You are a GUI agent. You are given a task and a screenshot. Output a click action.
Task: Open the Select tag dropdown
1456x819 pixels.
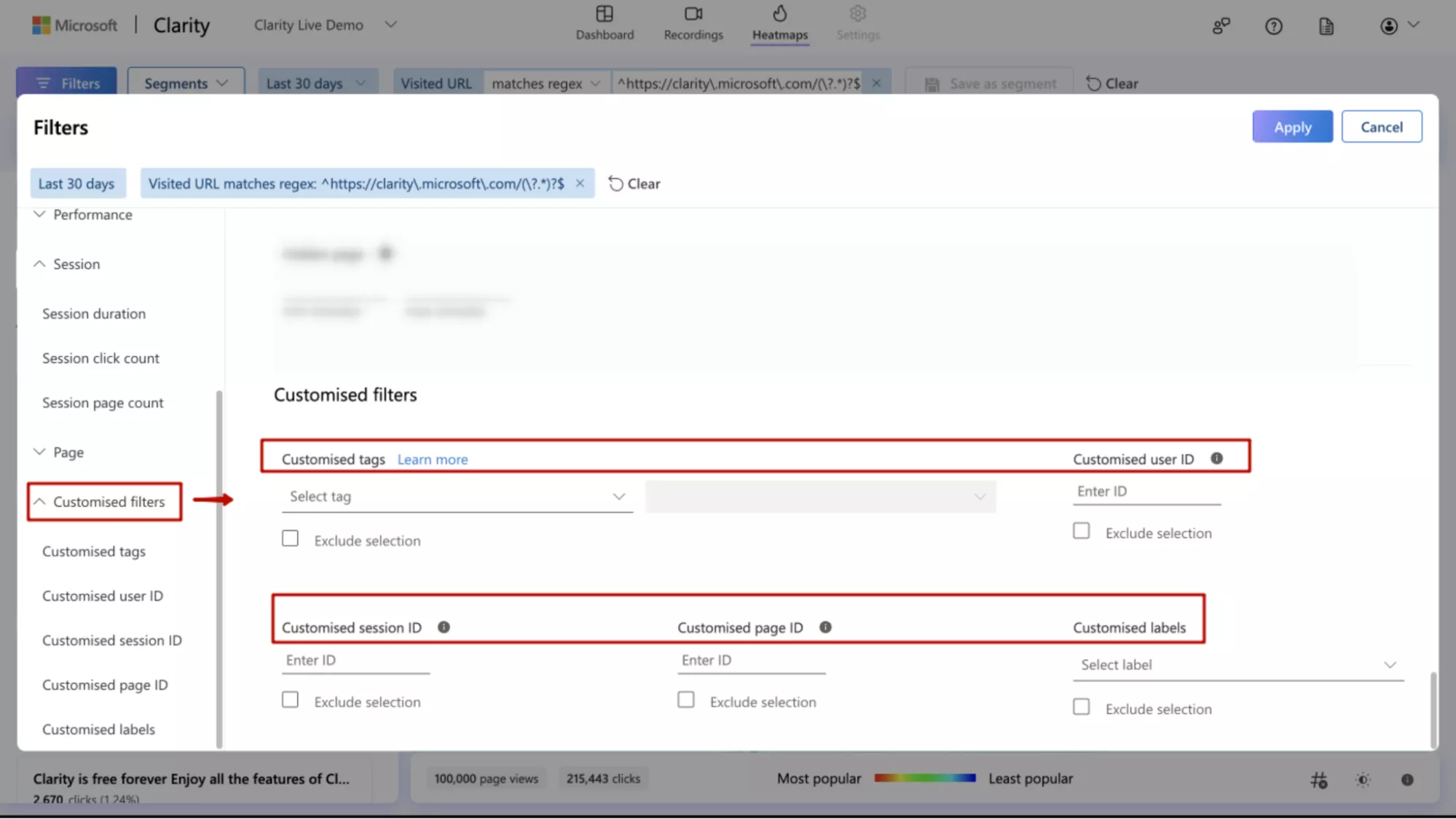pos(457,496)
